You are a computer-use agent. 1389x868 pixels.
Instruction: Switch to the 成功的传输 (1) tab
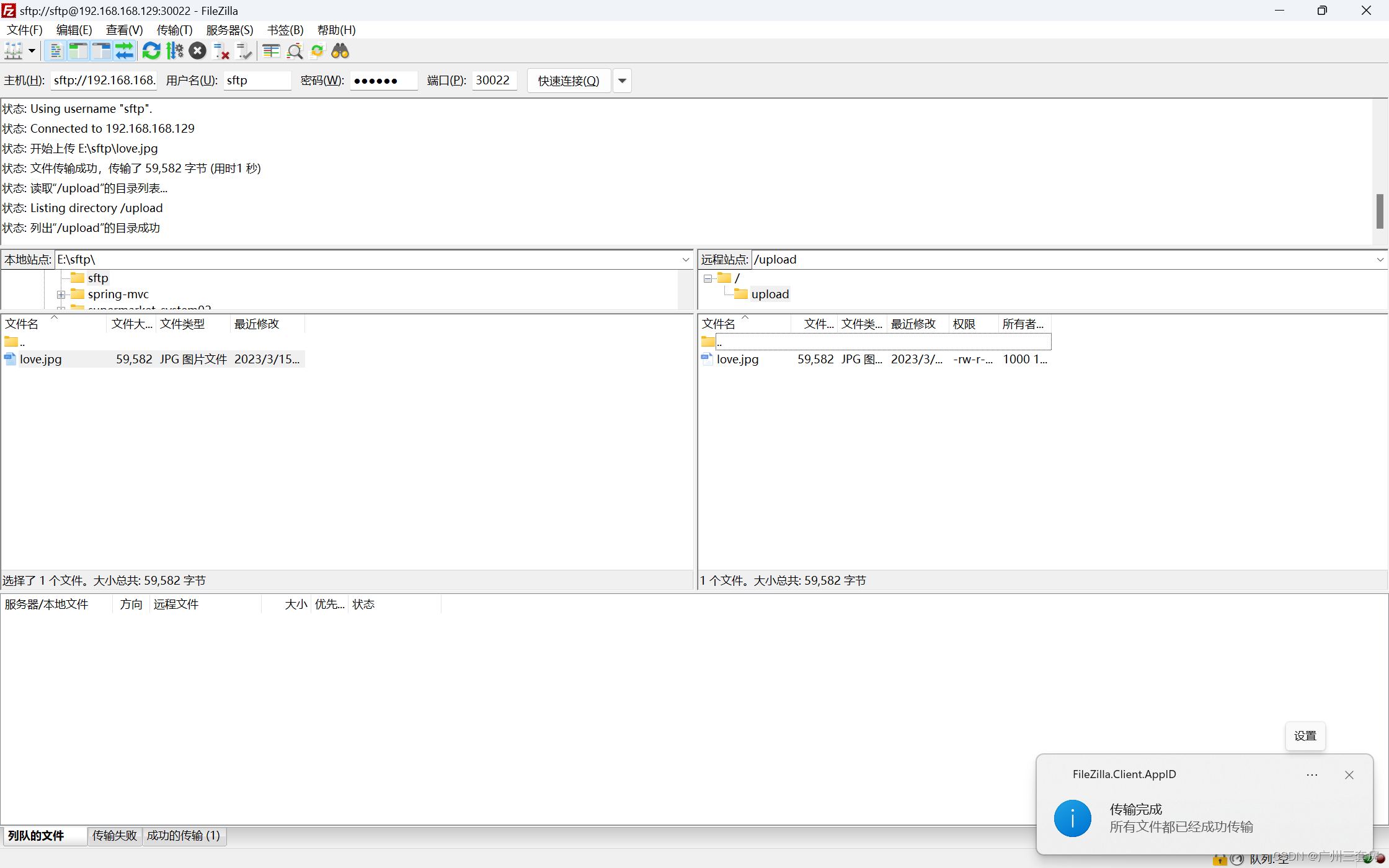184,836
